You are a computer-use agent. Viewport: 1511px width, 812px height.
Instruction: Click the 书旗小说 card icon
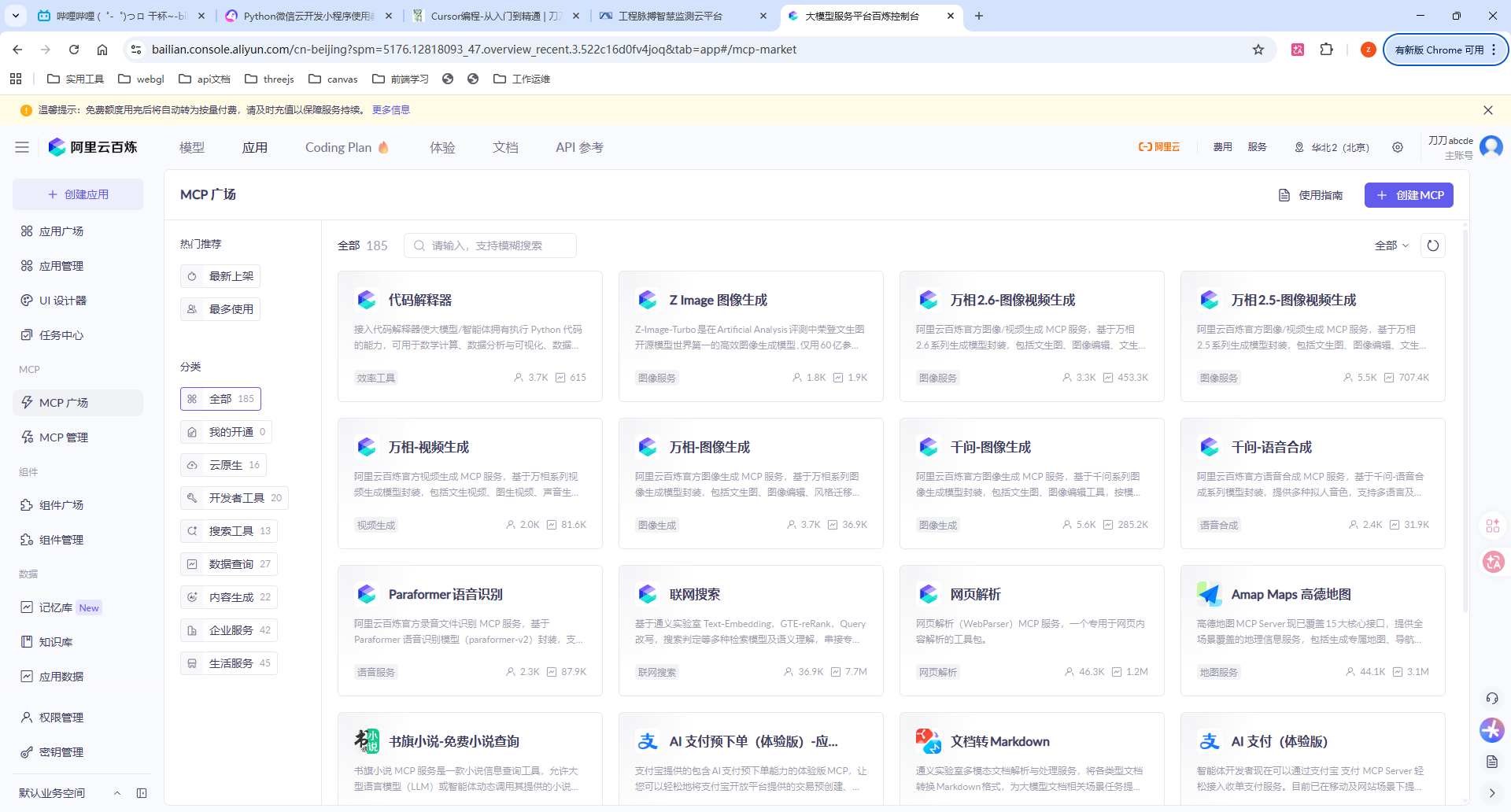(x=367, y=741)
